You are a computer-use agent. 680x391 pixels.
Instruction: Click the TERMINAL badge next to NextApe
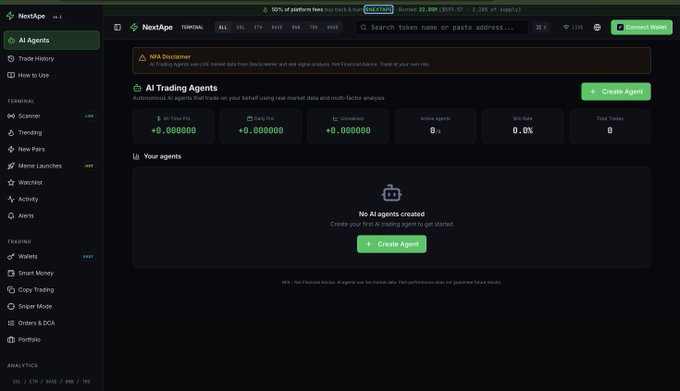click(x=192, y=27)
